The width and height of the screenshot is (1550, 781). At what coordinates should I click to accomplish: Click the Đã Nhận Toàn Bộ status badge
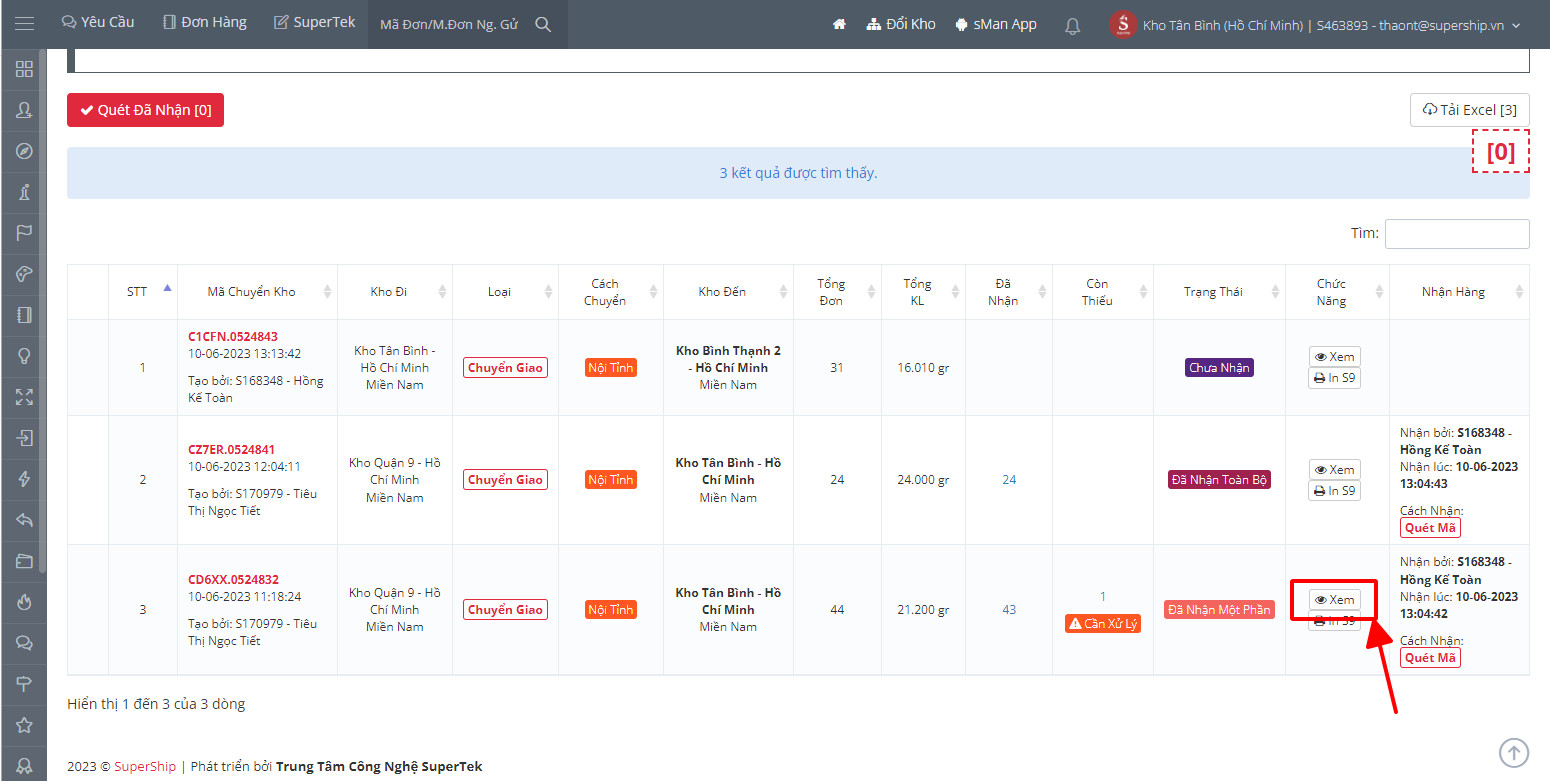[x=1219, y=480]
